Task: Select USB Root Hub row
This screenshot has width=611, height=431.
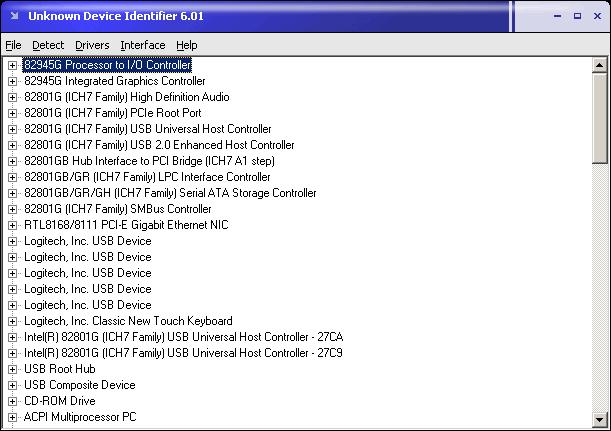Action: click(60, 369)
